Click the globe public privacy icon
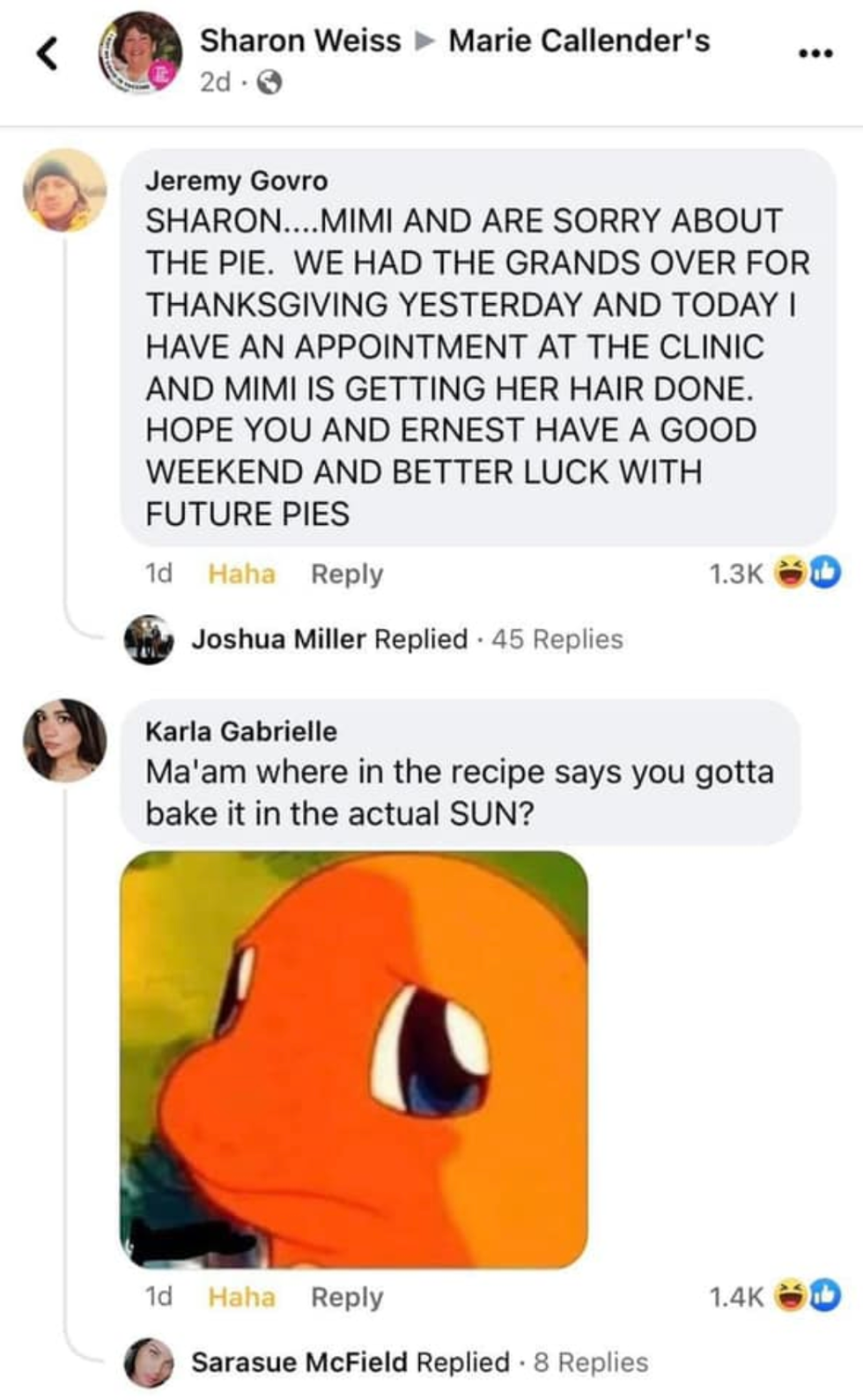Screen dimensions: 863x1400 pos(269,83)
